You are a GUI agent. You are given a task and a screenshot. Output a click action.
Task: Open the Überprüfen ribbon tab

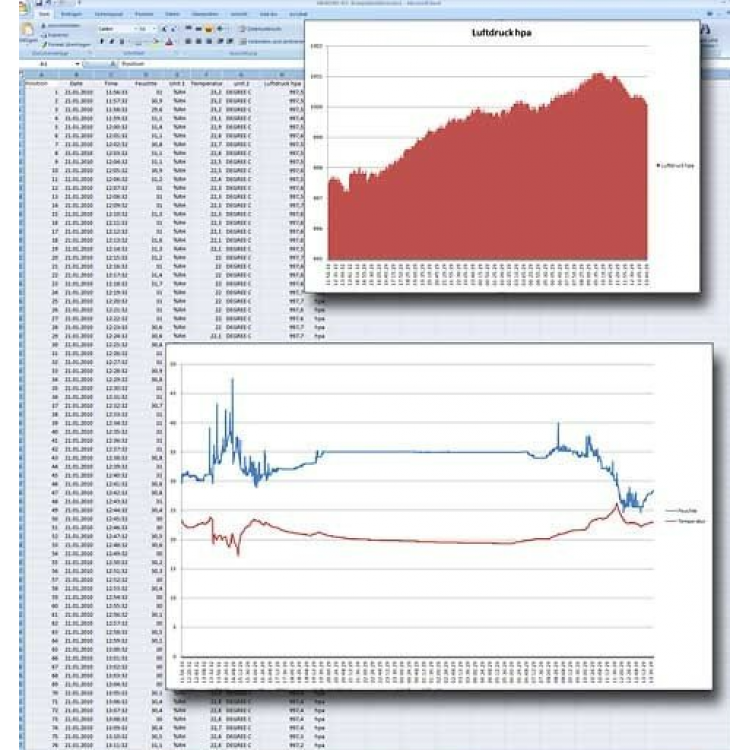click(205, 14)
